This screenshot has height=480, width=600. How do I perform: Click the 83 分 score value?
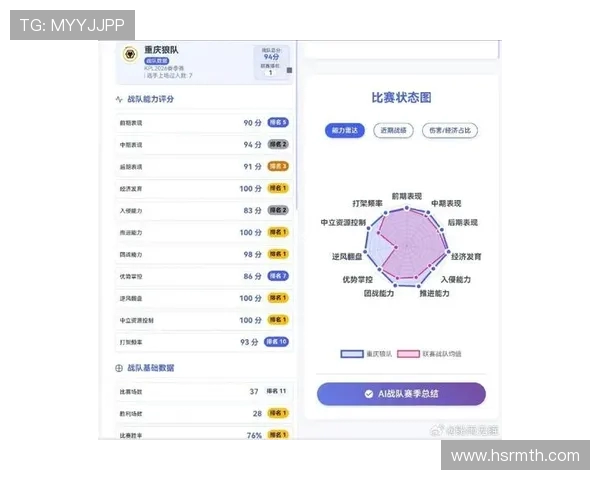253,211
